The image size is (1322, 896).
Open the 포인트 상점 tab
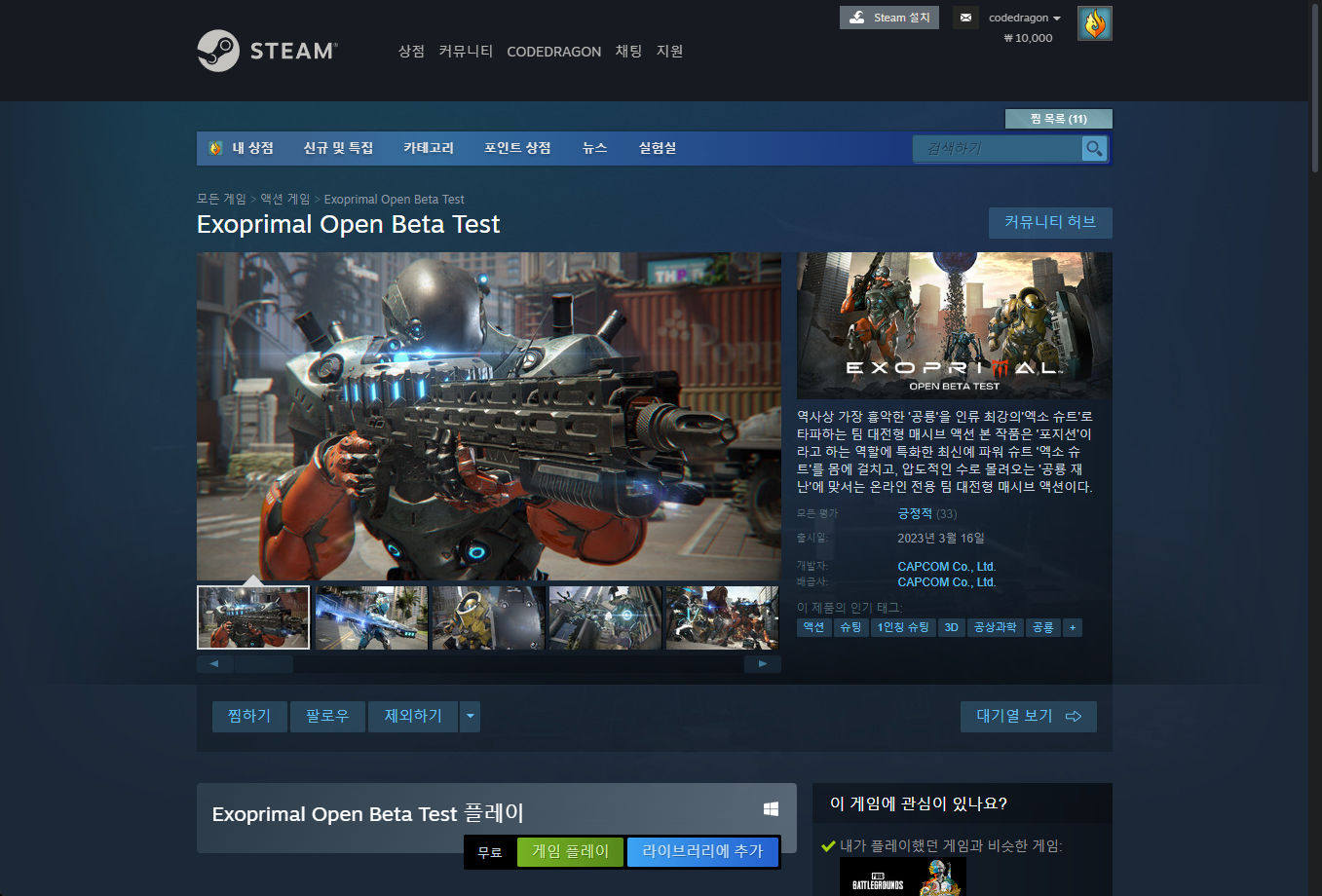[517, 148]
